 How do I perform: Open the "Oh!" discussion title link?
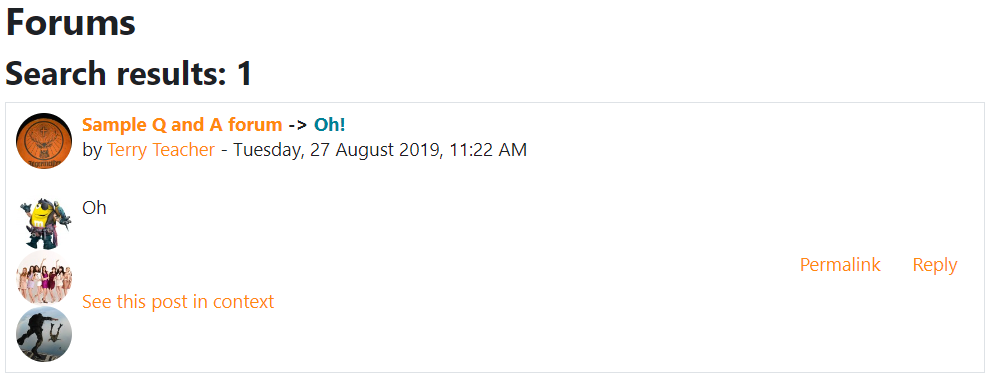tap(330, 125)
